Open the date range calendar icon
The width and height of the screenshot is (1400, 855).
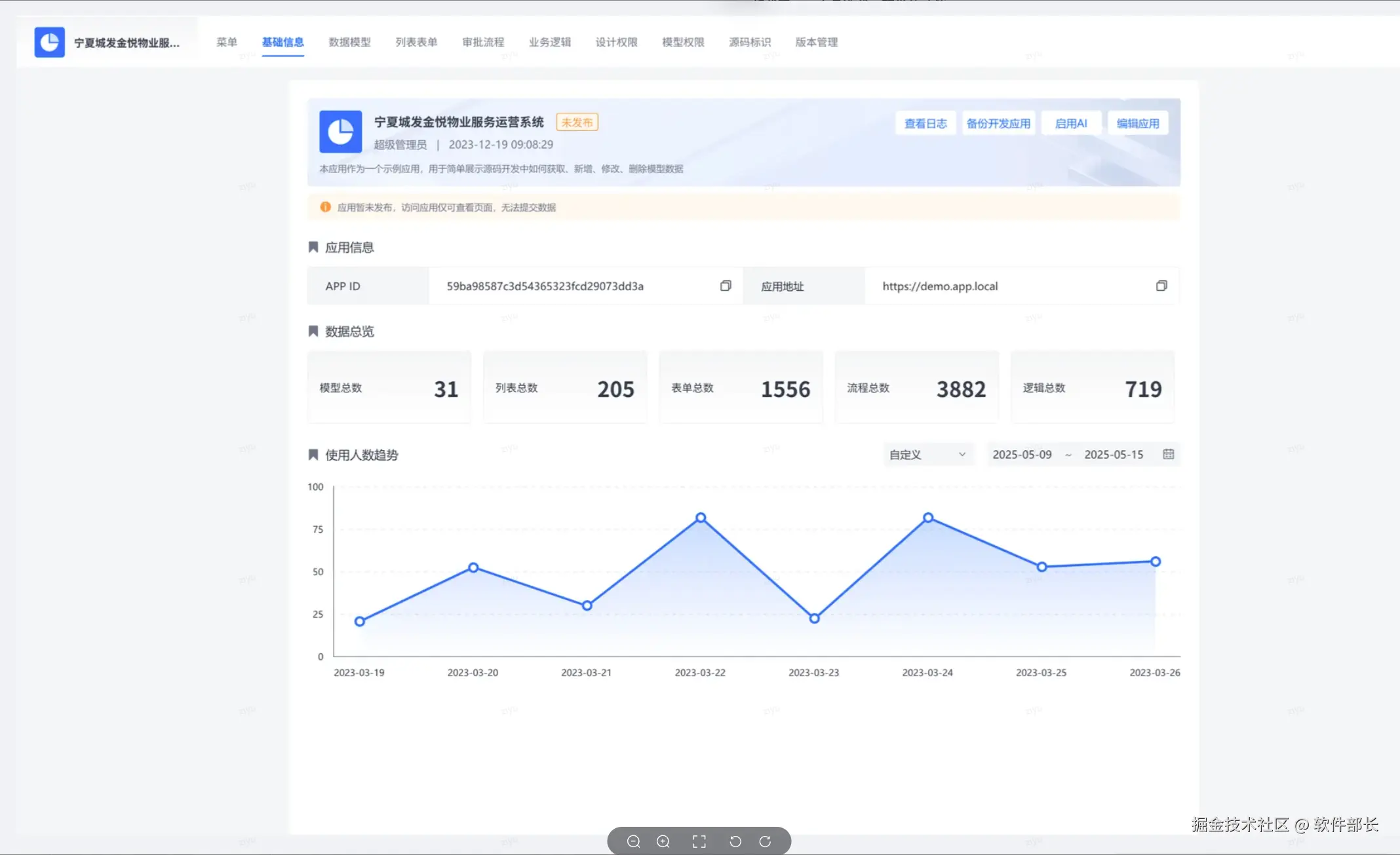tap(1168, 454)
